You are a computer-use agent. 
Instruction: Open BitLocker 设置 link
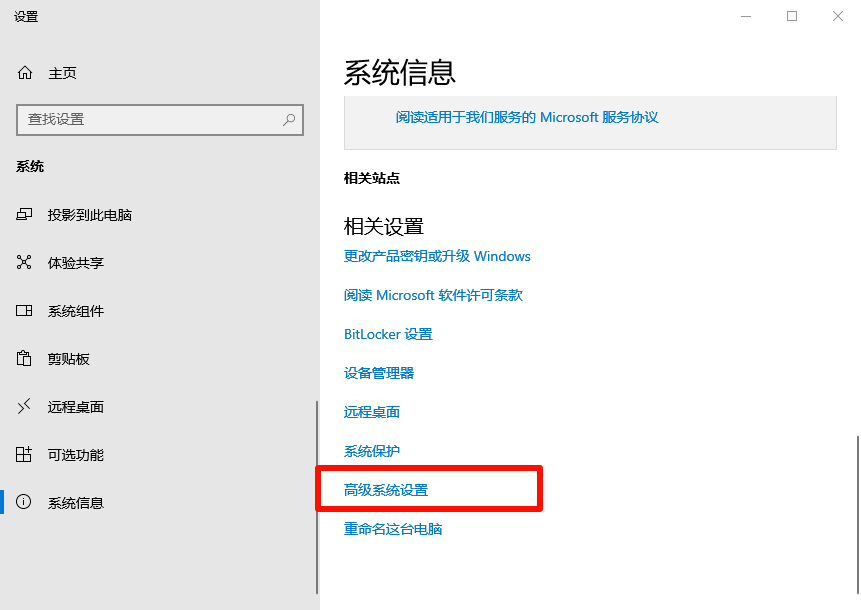[x=388, y=334]
